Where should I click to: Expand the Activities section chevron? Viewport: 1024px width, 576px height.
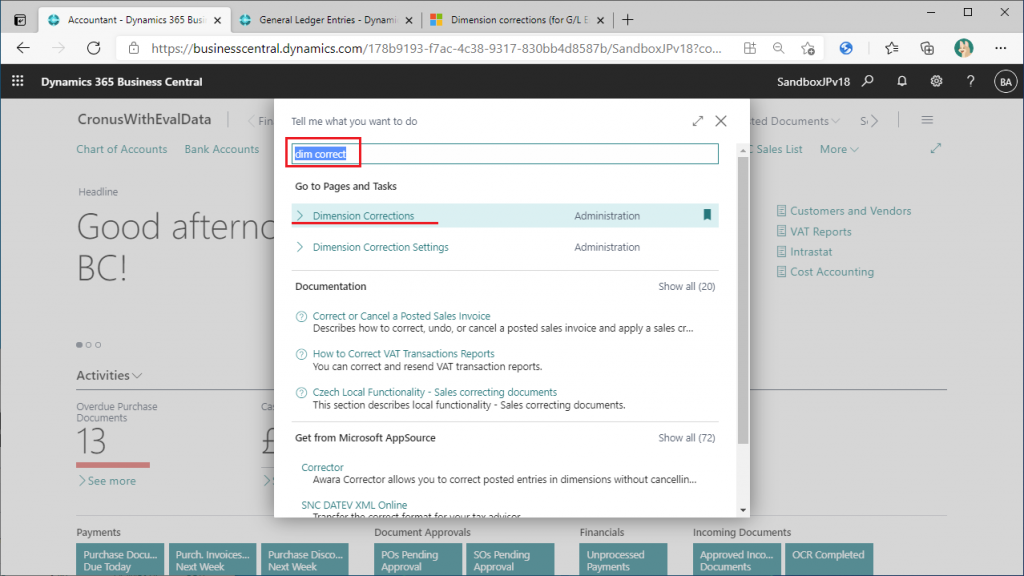click(x=137, y=376)
